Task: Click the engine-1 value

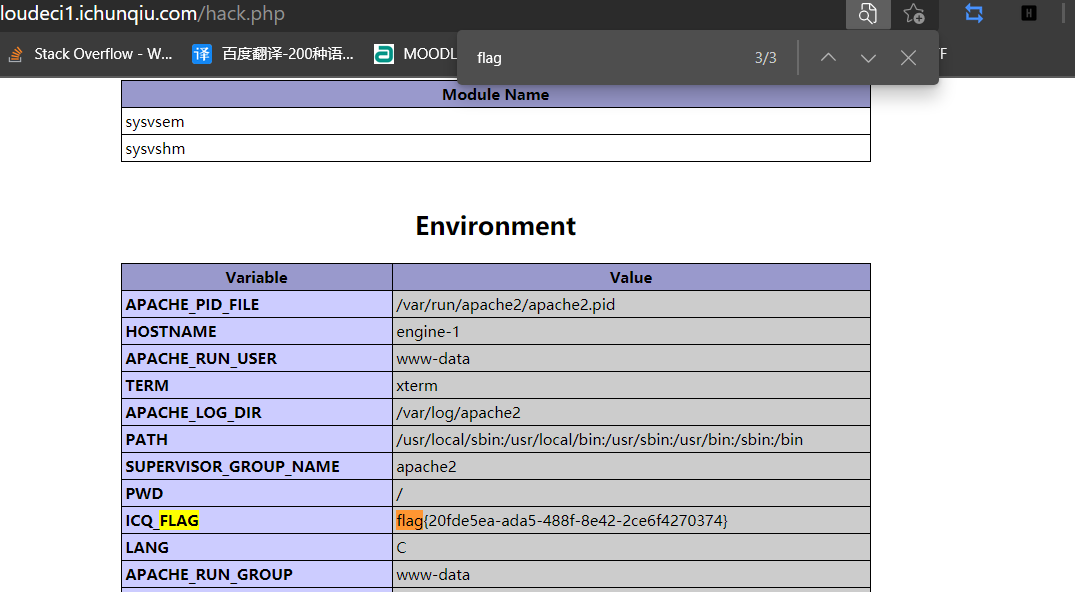Action: pyautogui.click(x=428, y=331)
